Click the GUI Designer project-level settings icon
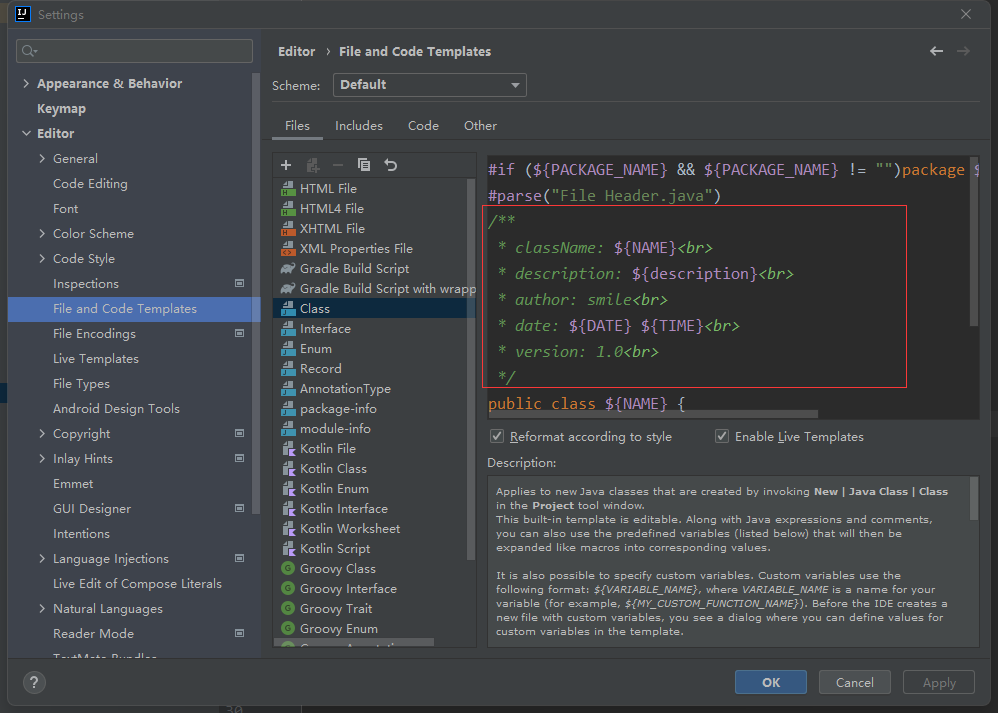The width and height of the screenshot is (998, 713). [239, 509]
